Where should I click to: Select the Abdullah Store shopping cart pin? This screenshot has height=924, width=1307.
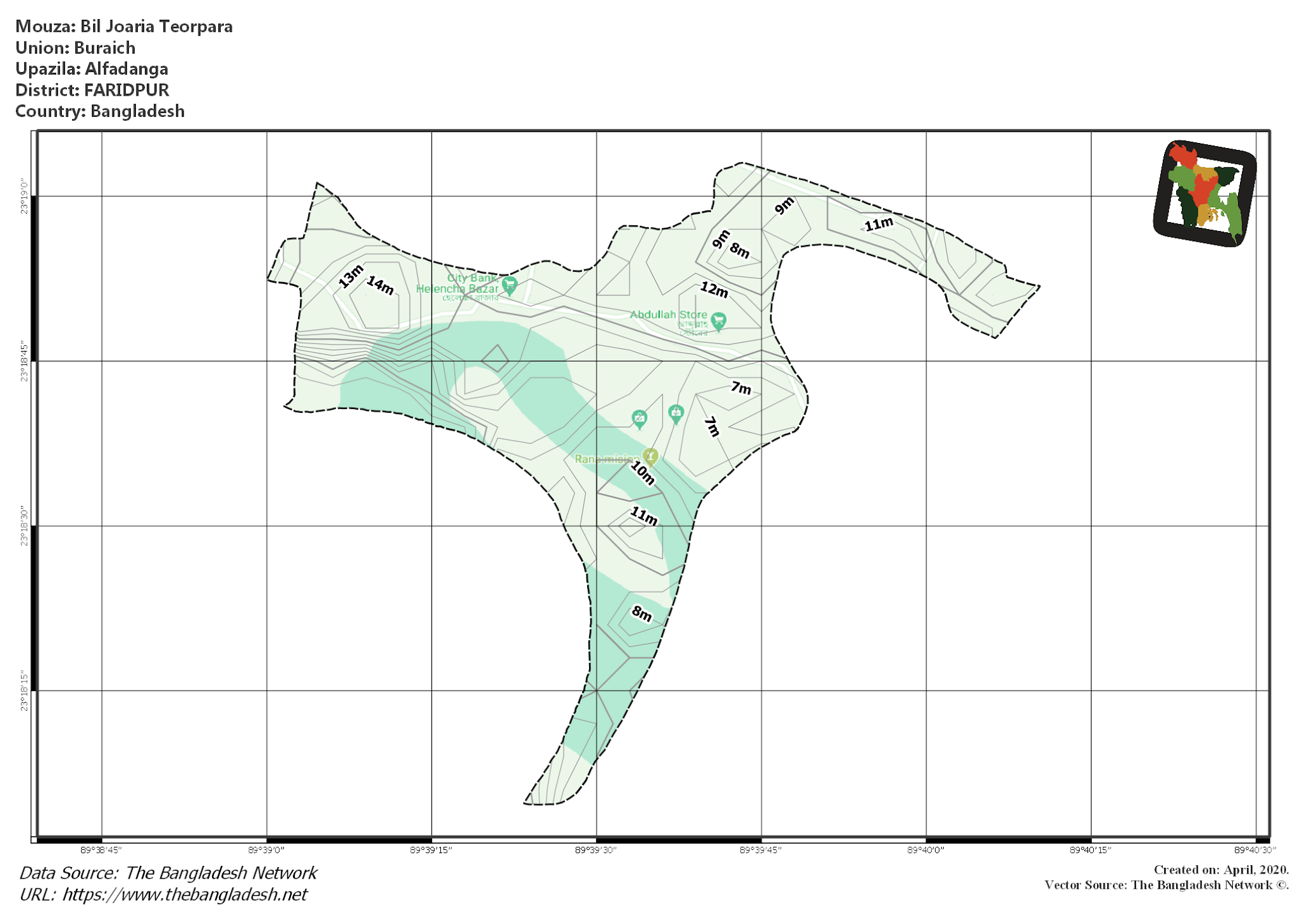719,318
